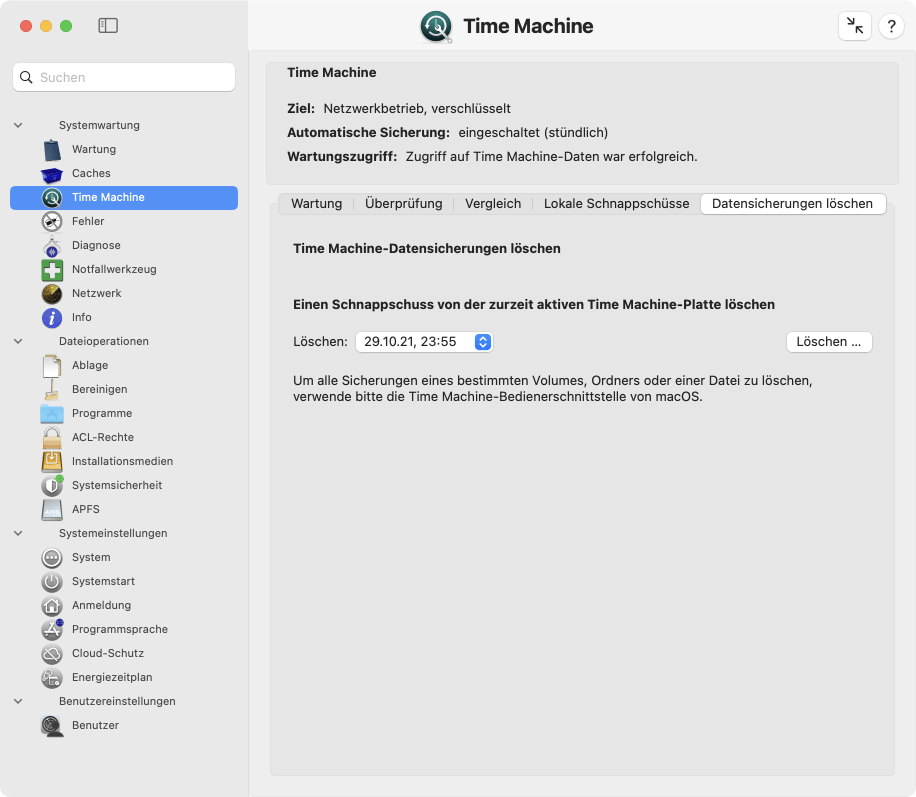Click the Netzwerk globe icon
The image size is (916, 797).
pos(52,293)
